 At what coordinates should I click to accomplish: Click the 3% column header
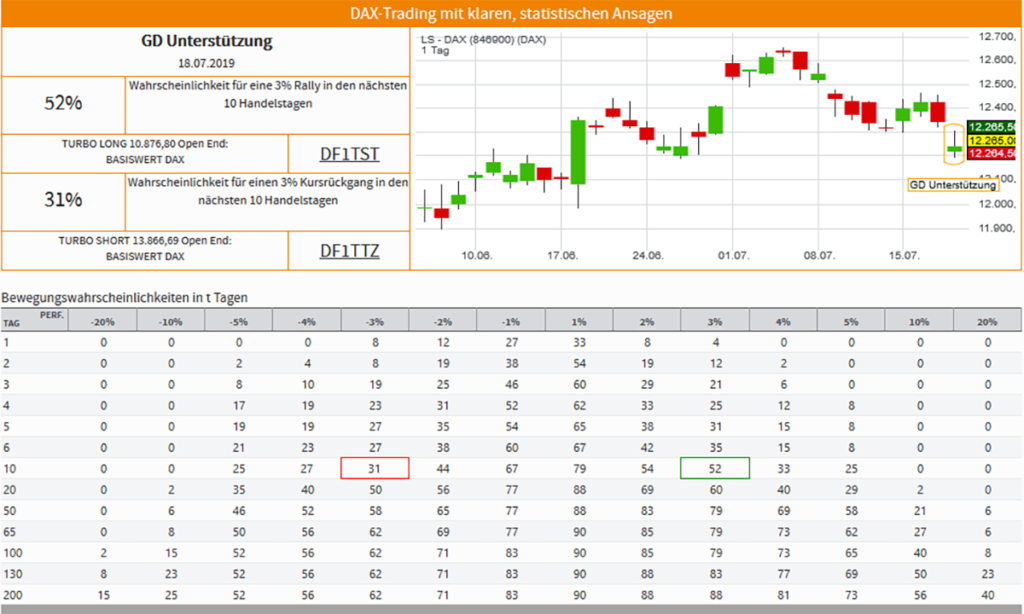pos(715,321)
